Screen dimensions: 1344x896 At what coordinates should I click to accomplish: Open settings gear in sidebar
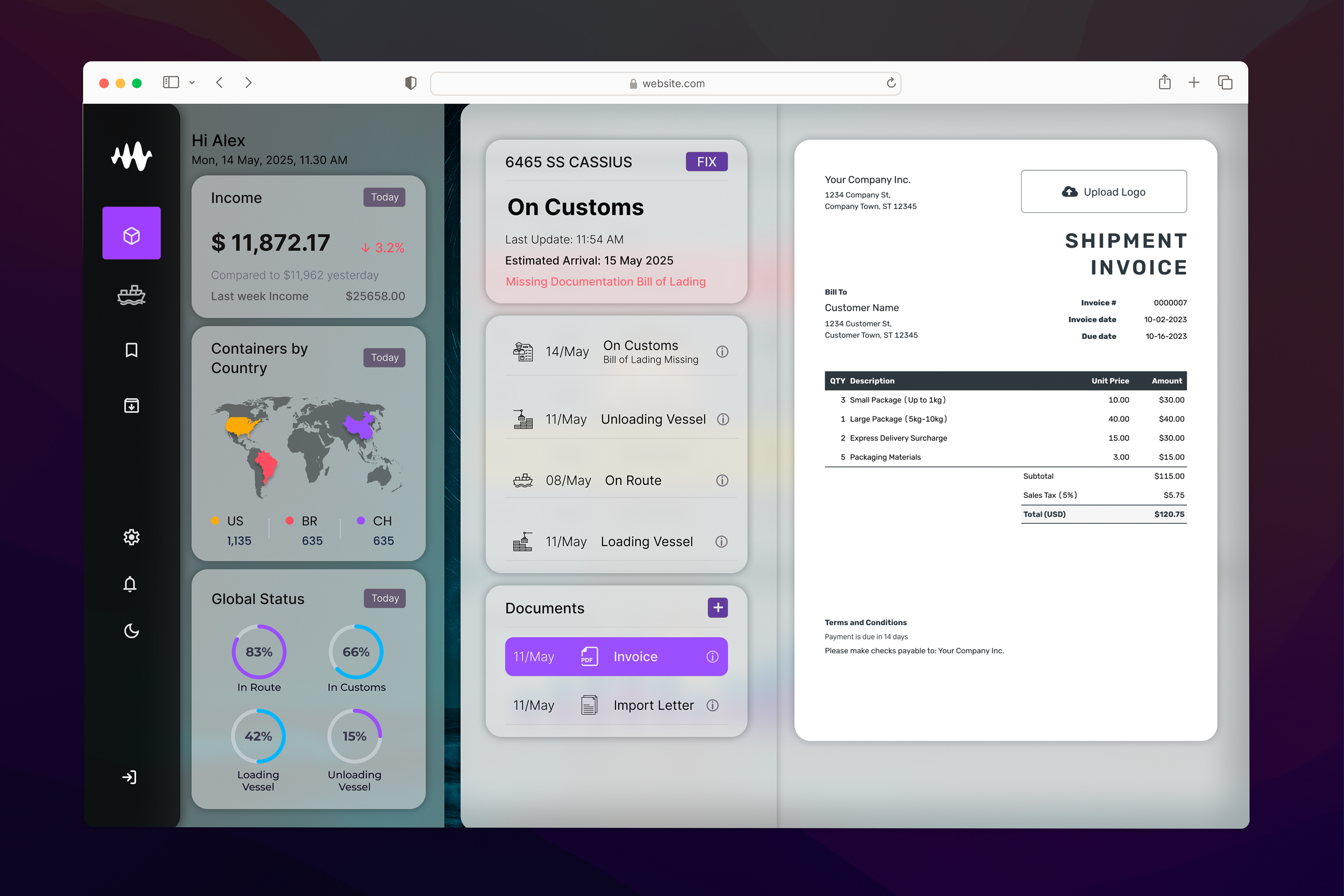click(x=132, y=537)
